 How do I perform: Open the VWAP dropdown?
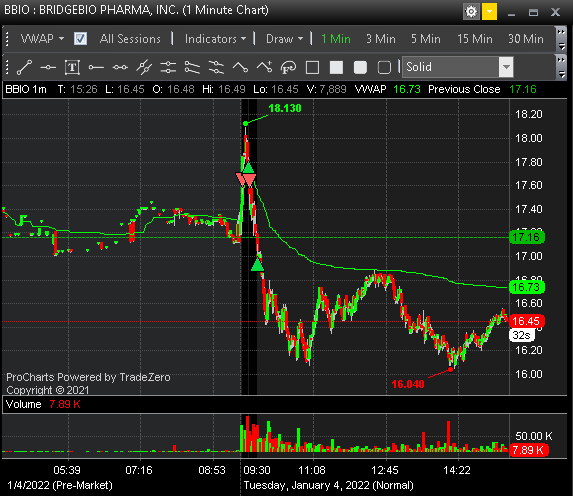[x=42, y=39]
